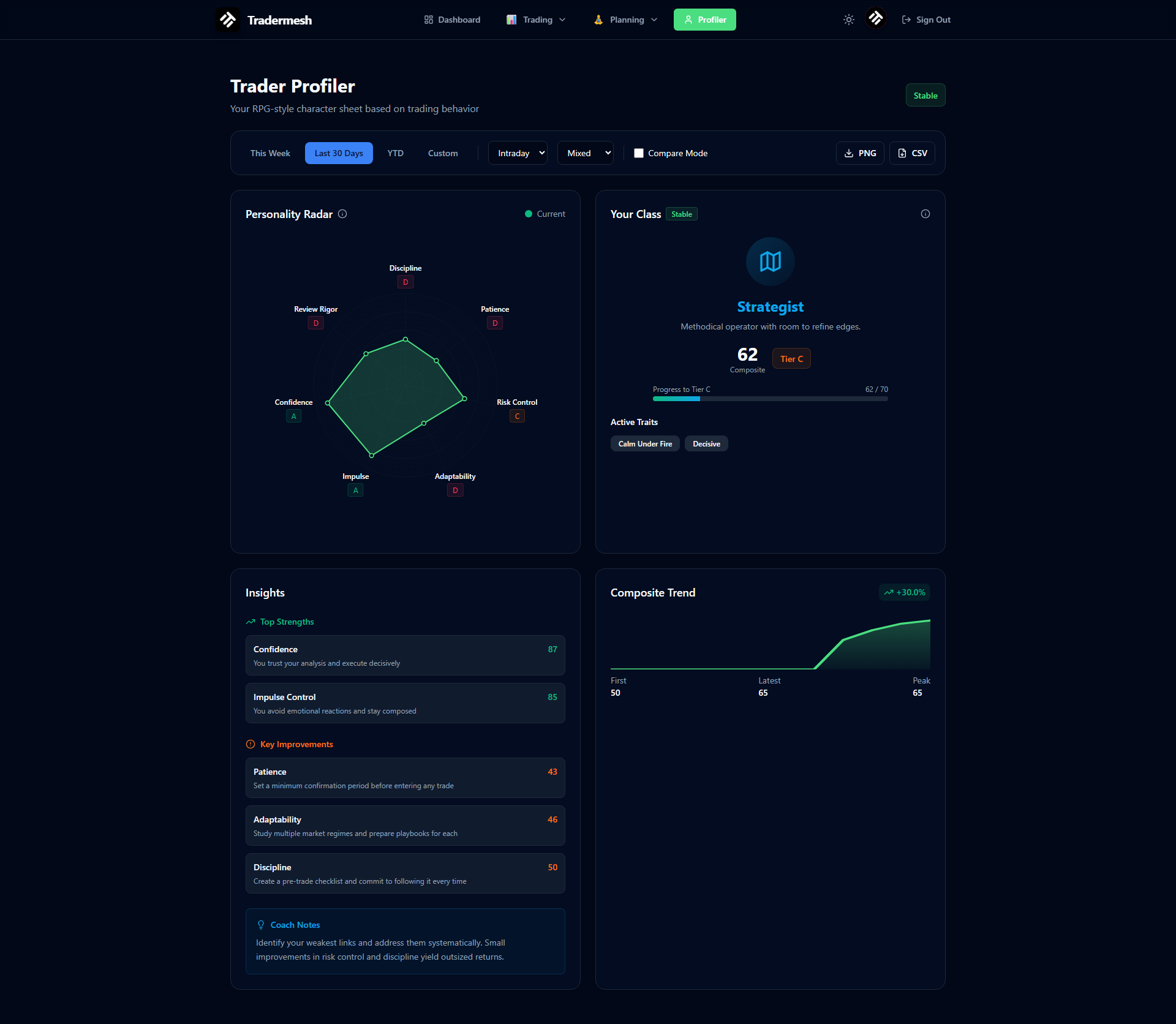The height and width of the screenshot is (1024, 1176).
Task: Click the Discipline grade D badge
Action: 405,282
